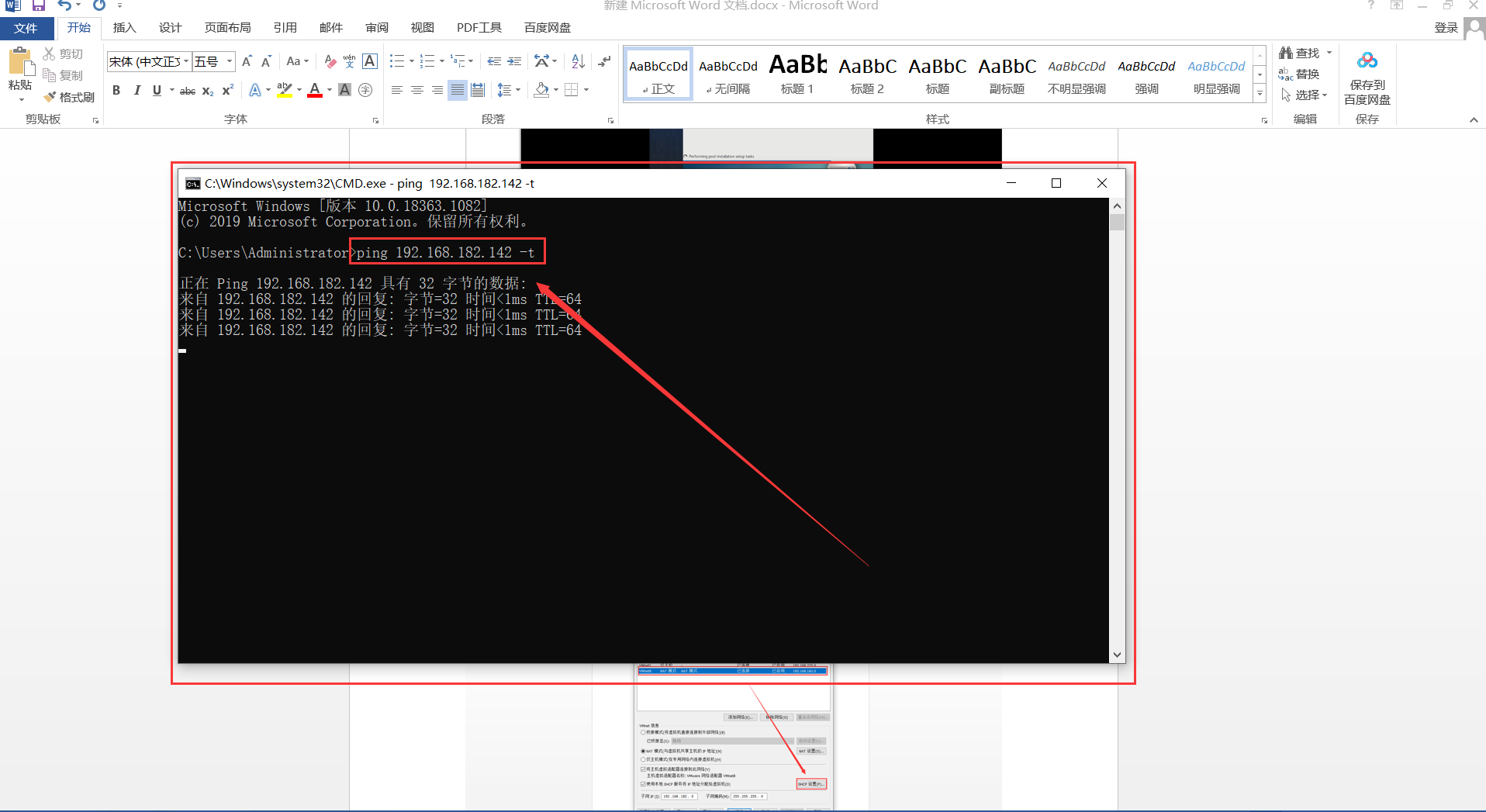Click the Character Border icon

tap(370, 61)
